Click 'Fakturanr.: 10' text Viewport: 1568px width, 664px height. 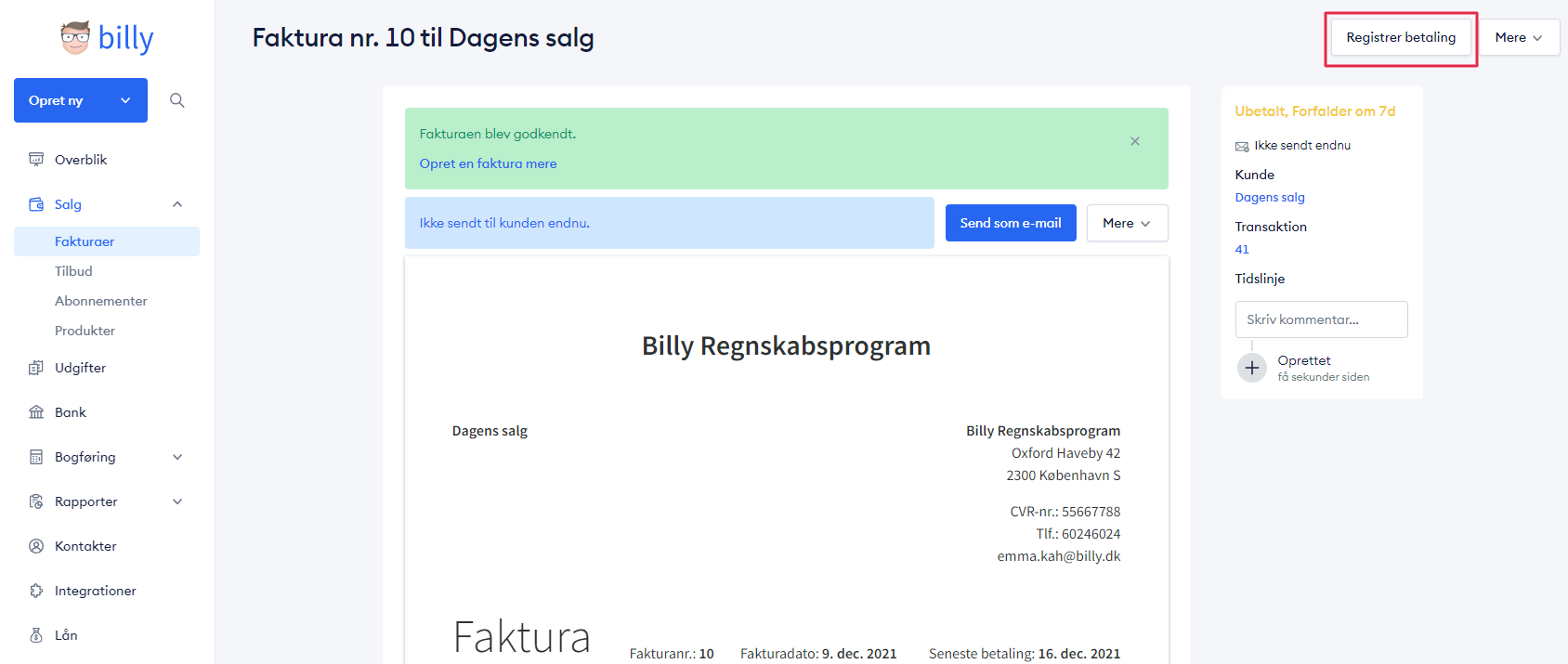pyautogui.click(x=672, y=654)
